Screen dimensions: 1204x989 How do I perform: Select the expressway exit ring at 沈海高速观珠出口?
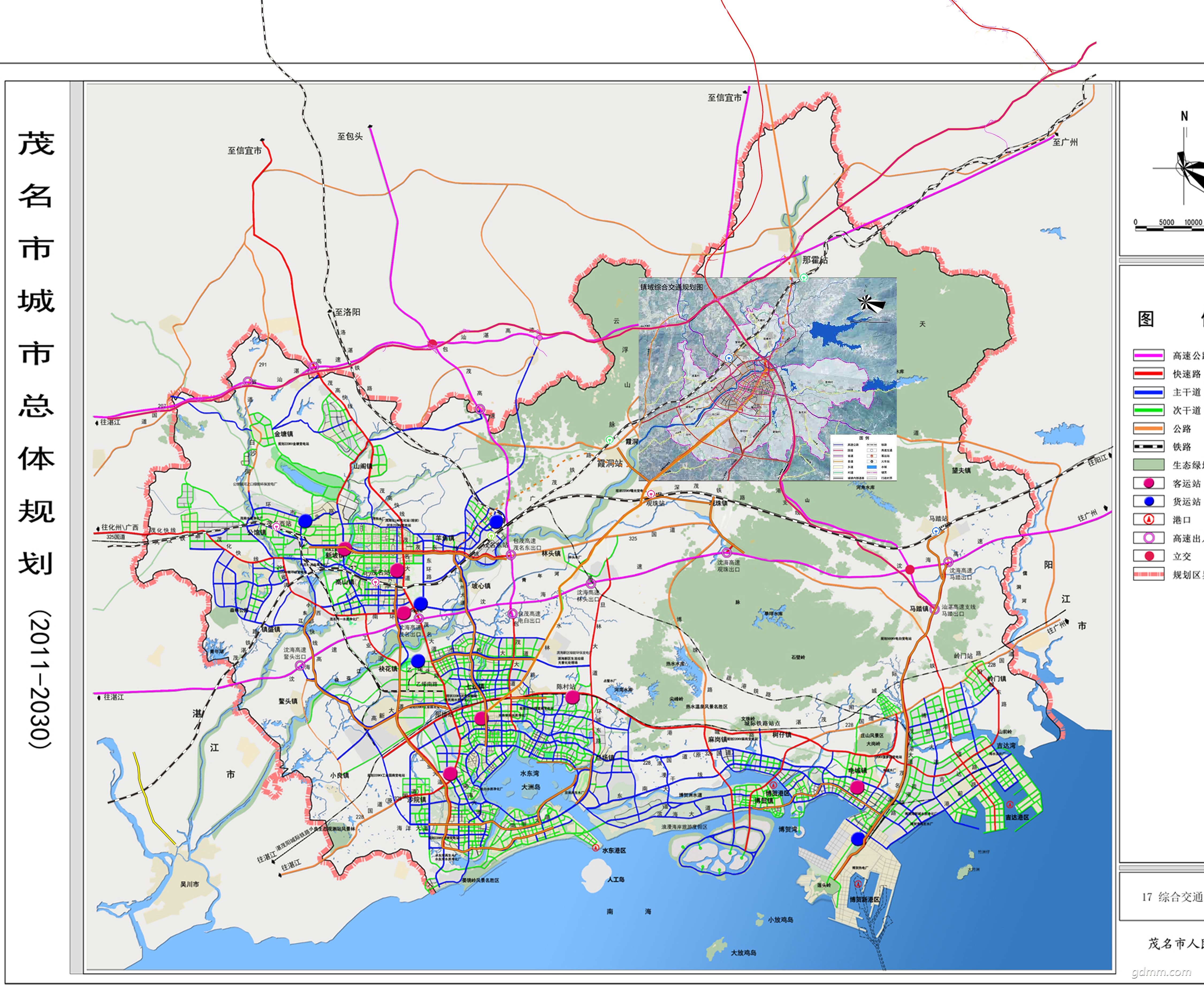[726, 553]
